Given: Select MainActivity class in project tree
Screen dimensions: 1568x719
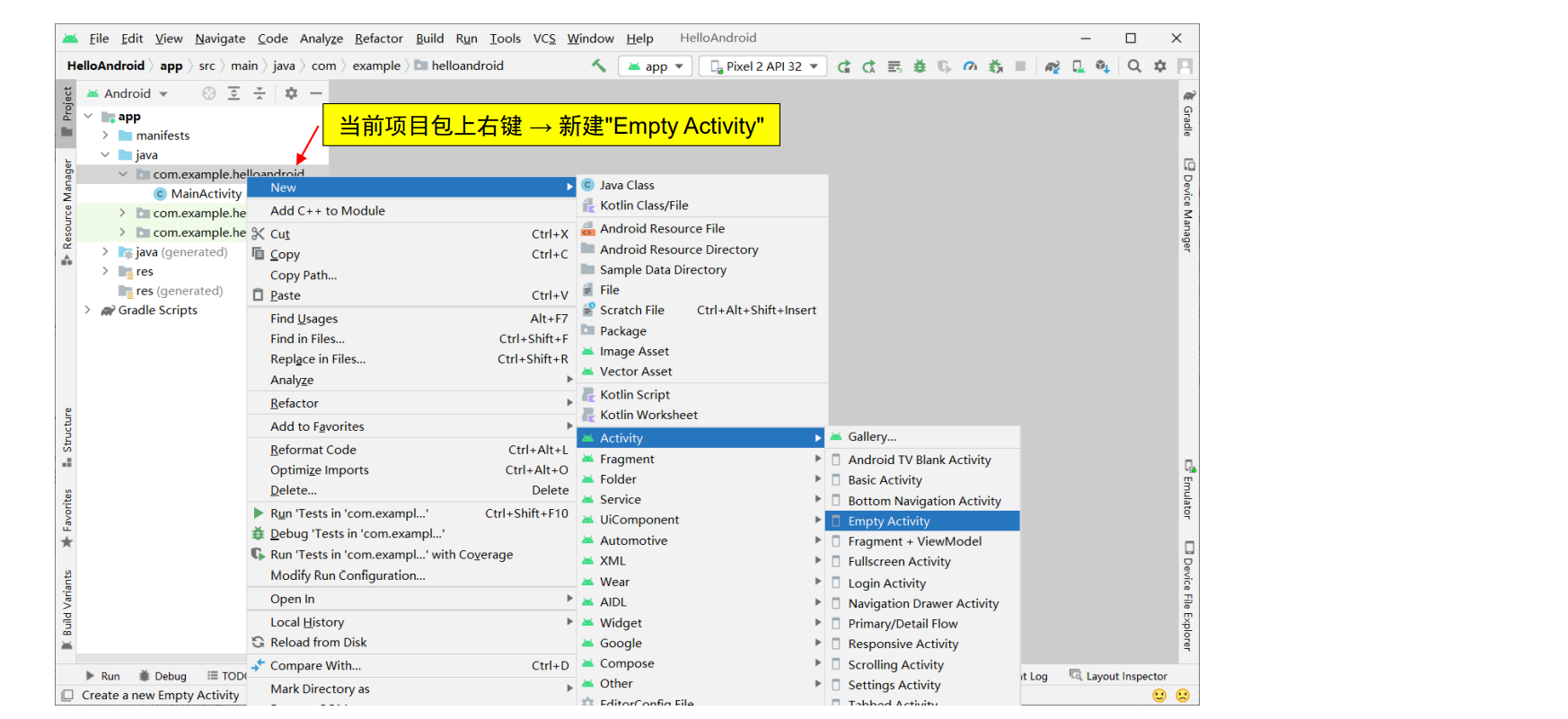Looking at the screenshot, I should click(x=198, y=194).
